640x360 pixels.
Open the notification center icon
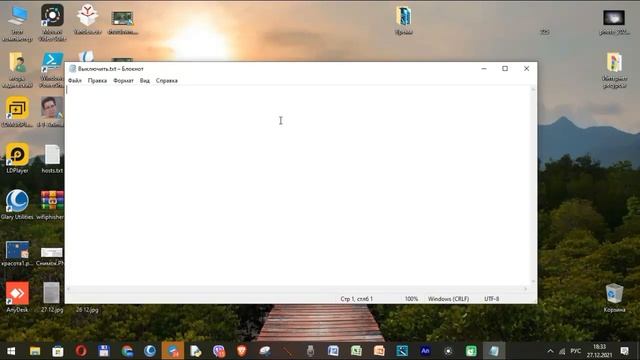click(x=624, y=351)
